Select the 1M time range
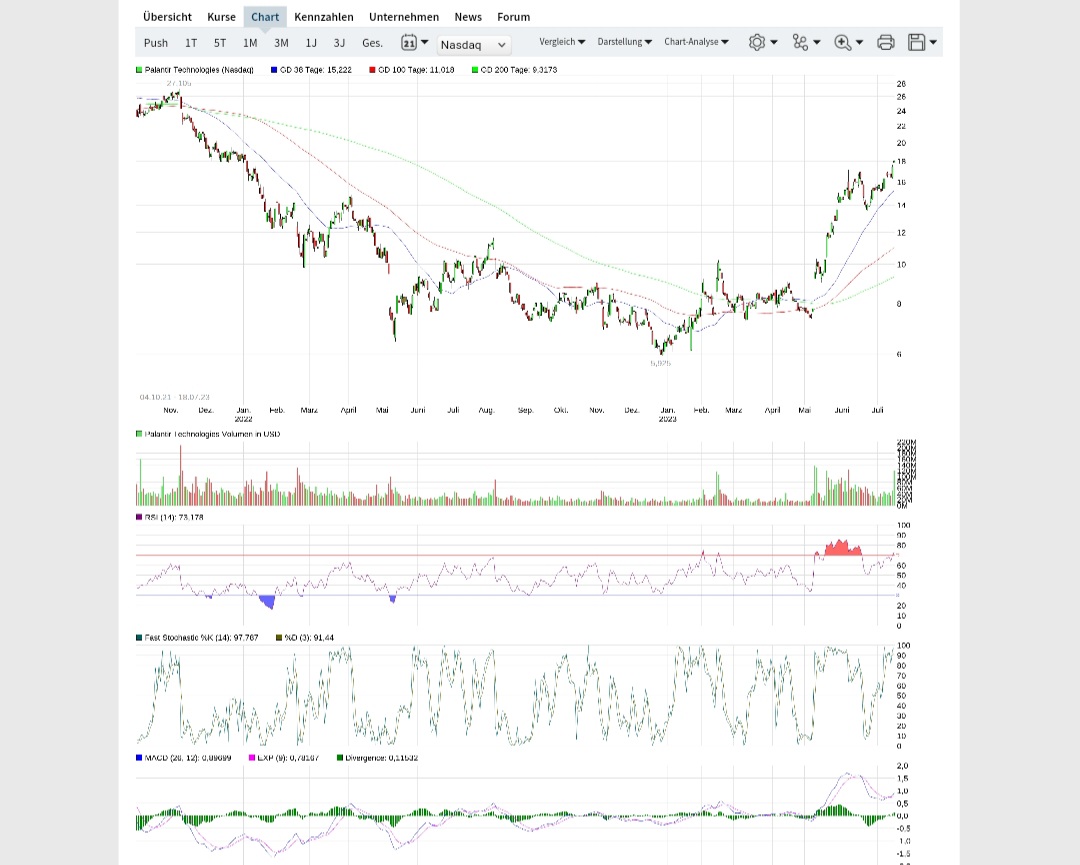The image size is (1080, 865). point(250,43)
